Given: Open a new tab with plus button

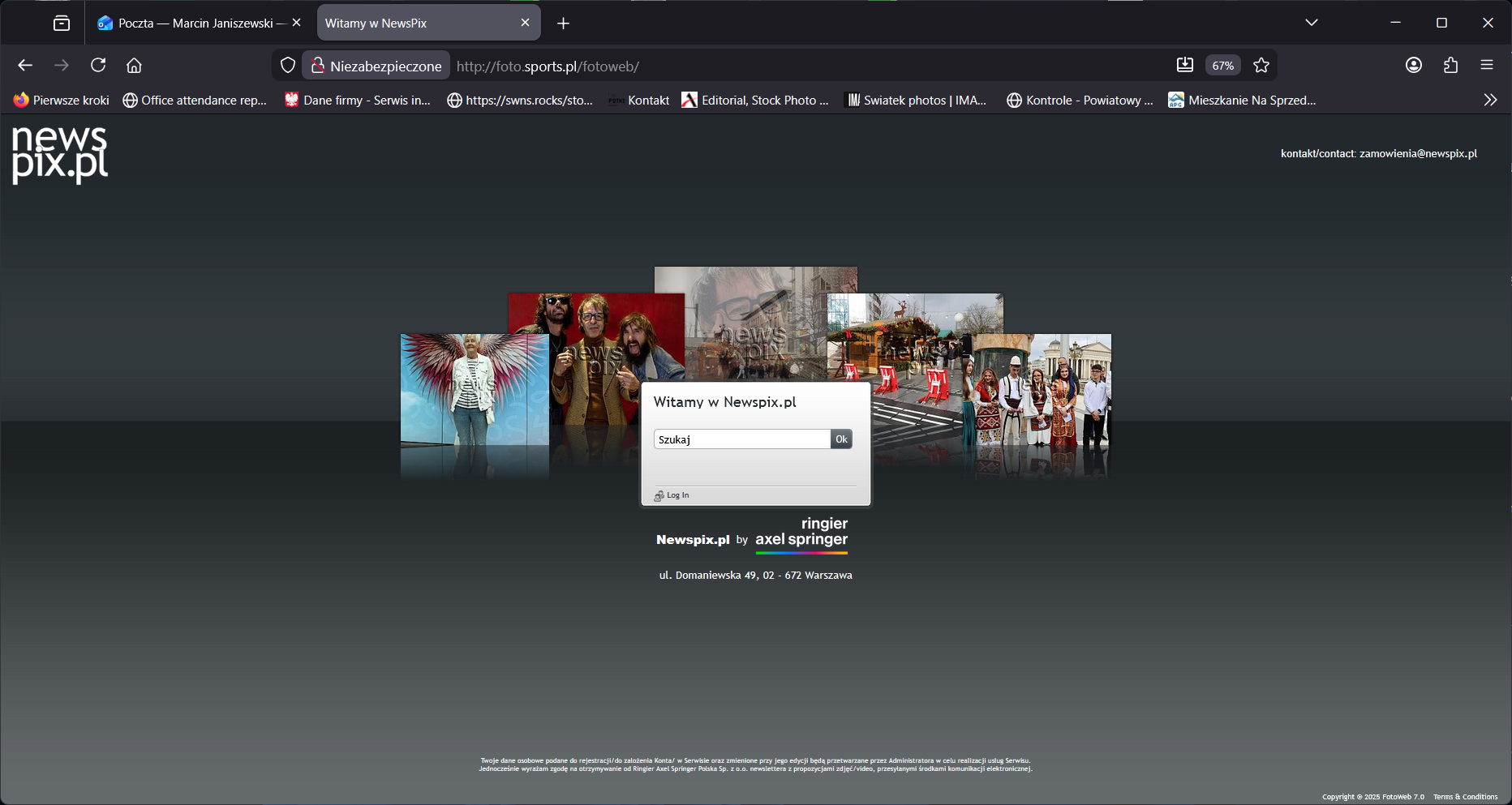Looking at the screenshot, I should (563, 24).
